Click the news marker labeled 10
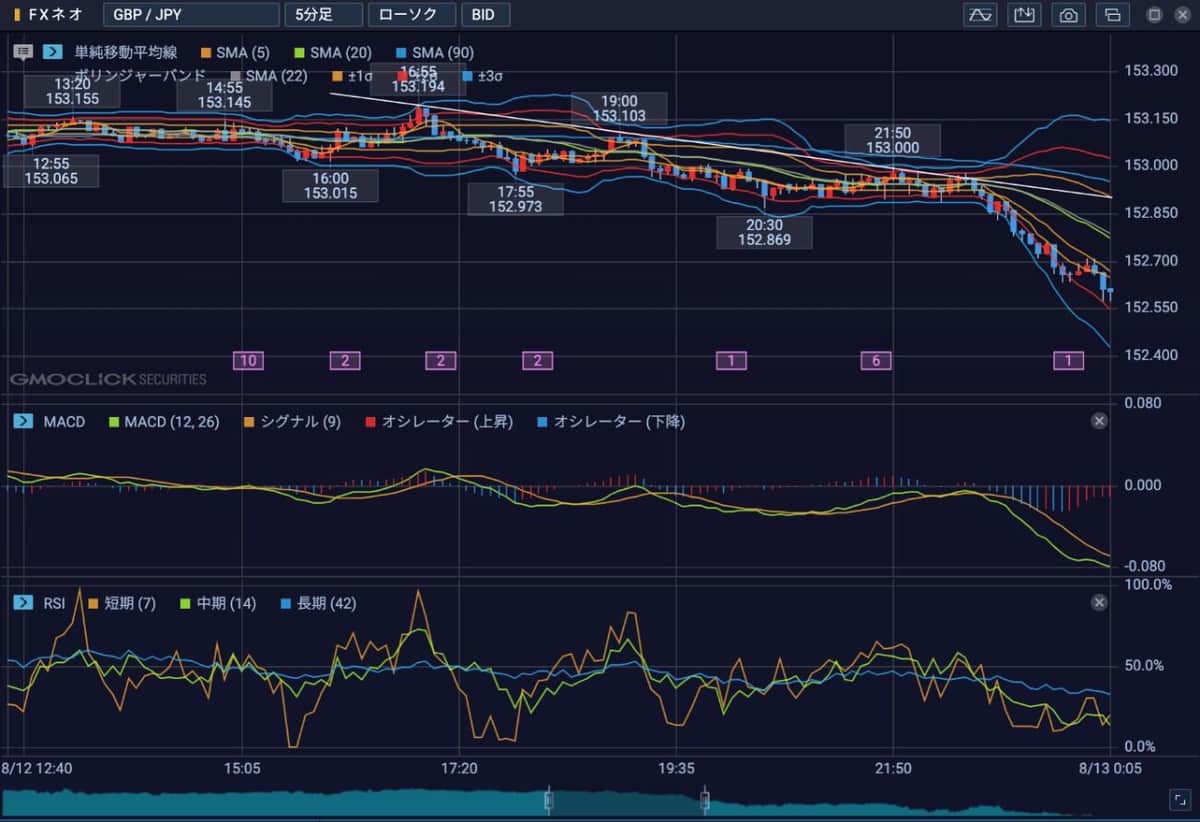The height and width of the screenshot is (822, 1200). point(248,361)
